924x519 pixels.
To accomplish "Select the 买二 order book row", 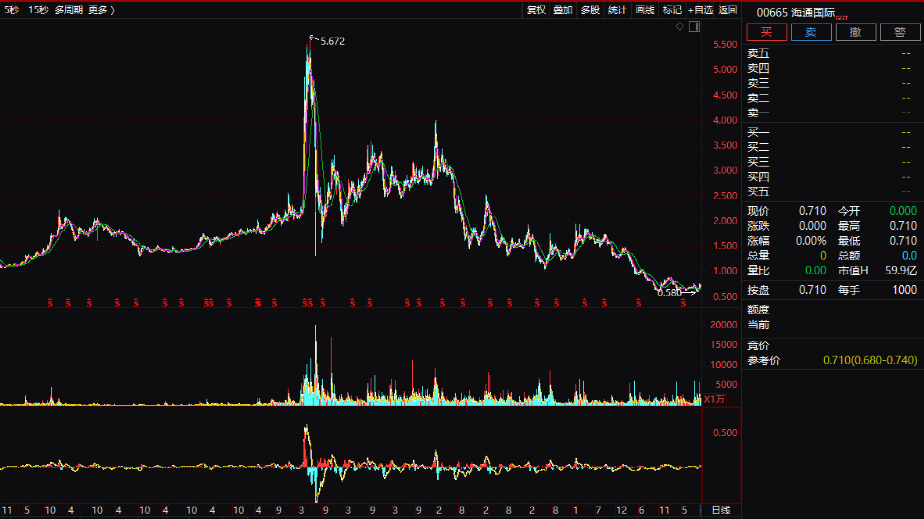I will (832, 147).
